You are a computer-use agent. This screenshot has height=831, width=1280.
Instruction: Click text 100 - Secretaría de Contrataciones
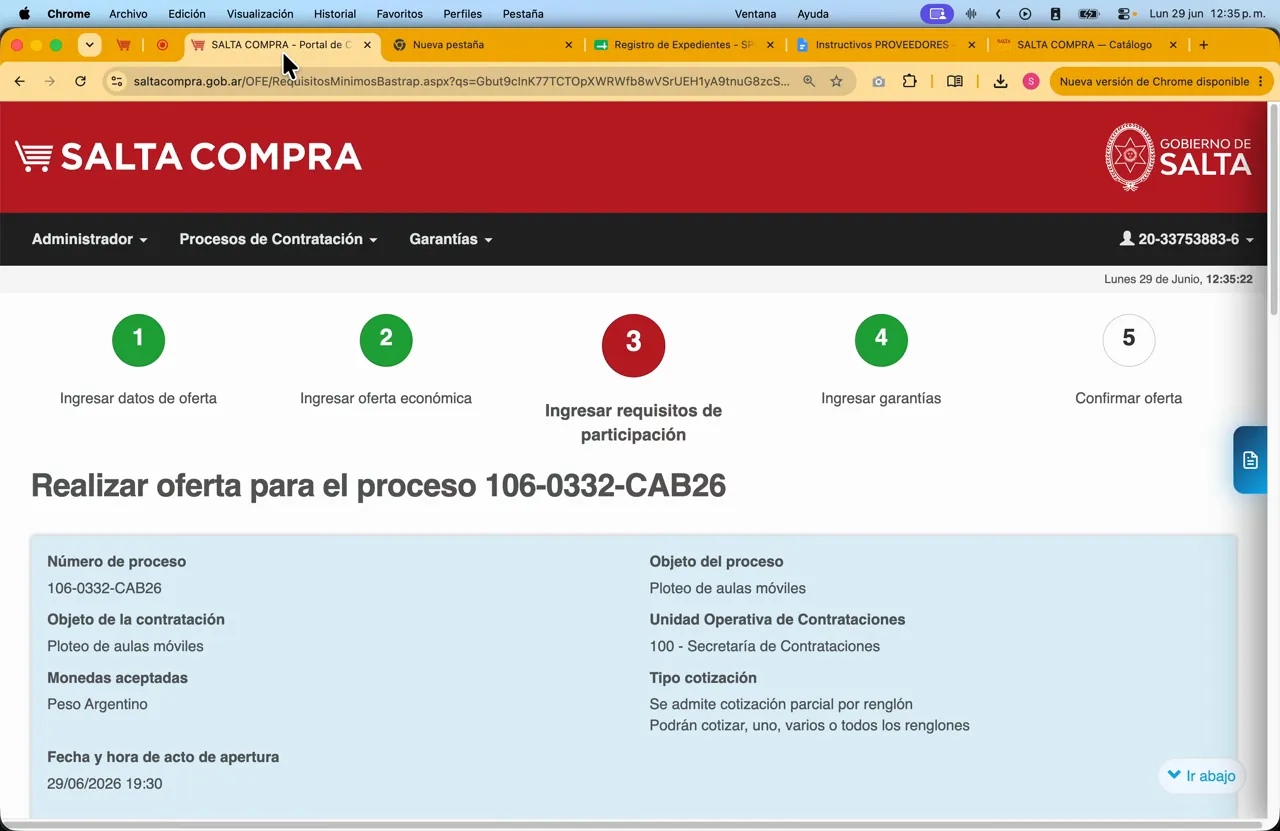tap(765, 646)
